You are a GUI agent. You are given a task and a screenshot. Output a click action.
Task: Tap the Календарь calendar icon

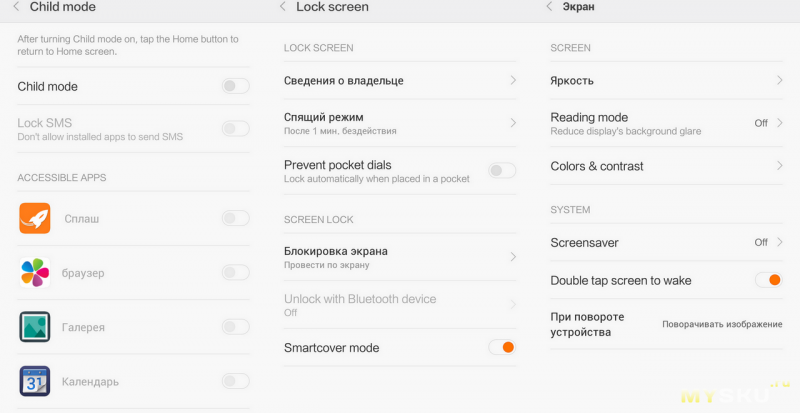point(35,381)
